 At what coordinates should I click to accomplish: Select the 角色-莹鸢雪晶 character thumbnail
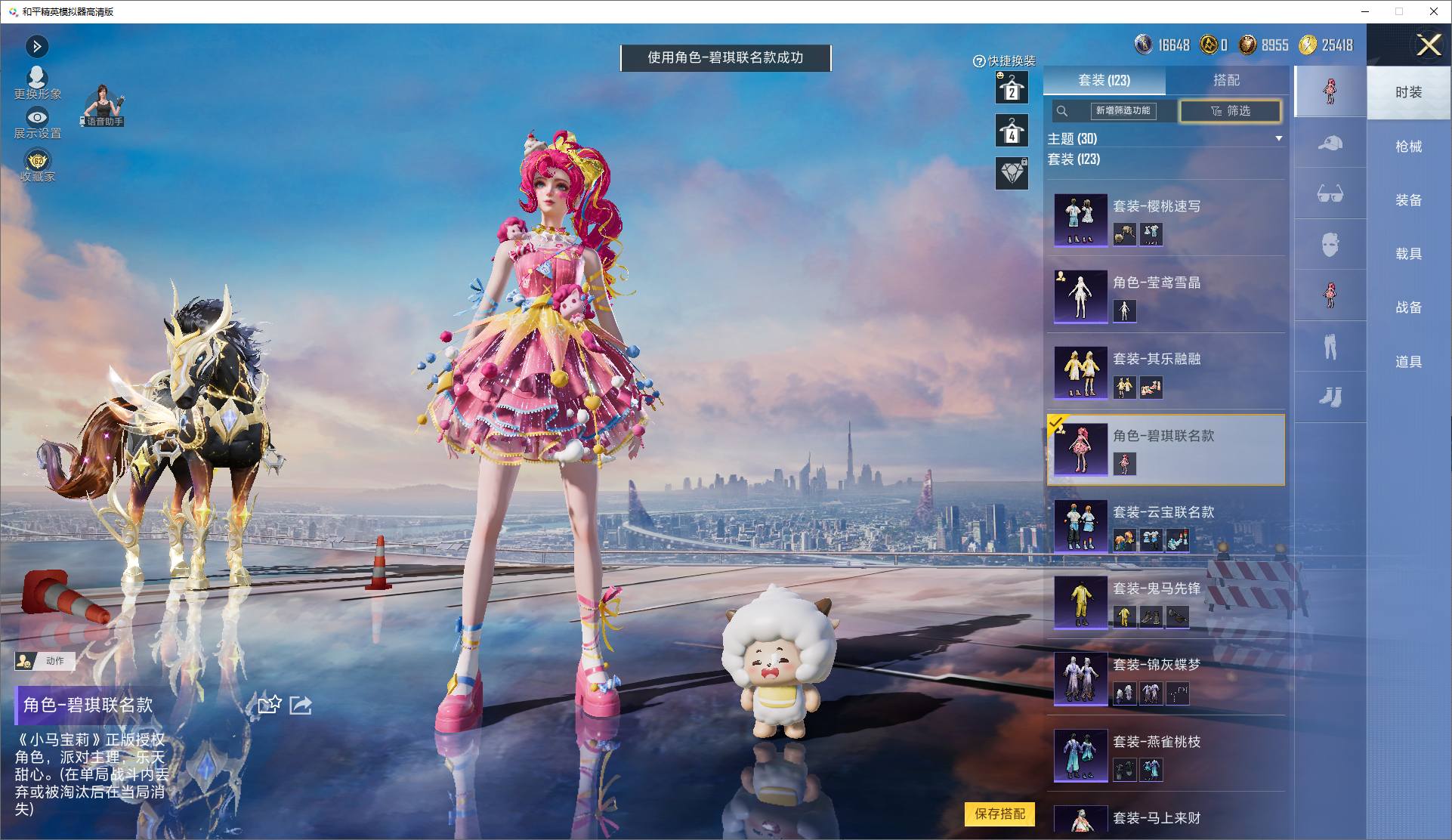point(1080,296)
